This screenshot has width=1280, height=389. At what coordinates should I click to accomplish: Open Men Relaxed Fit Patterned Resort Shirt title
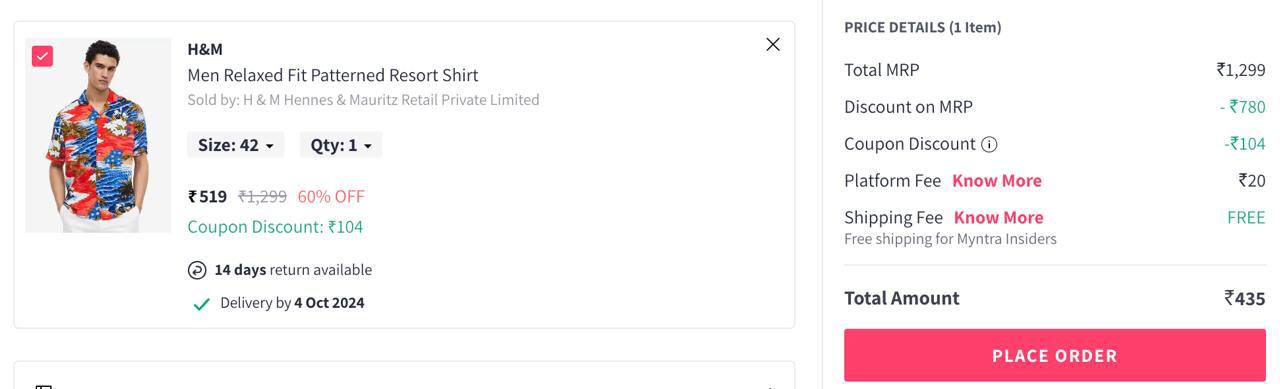pos(333,75)
